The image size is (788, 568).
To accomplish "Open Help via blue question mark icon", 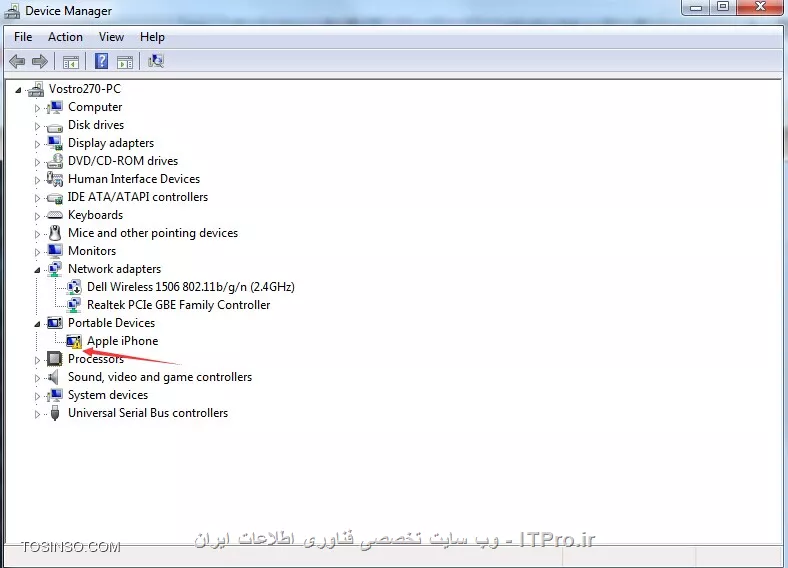I will click(x=102, y=61).
